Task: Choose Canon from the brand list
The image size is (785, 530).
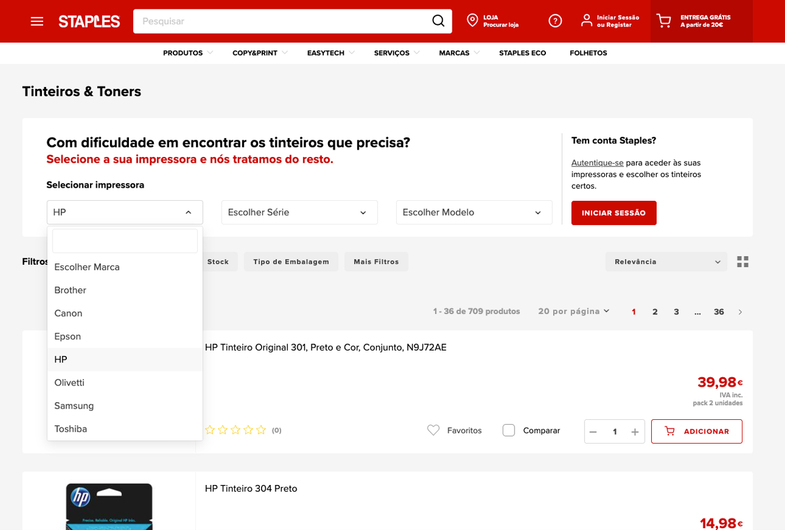Action: click(69, 314)
